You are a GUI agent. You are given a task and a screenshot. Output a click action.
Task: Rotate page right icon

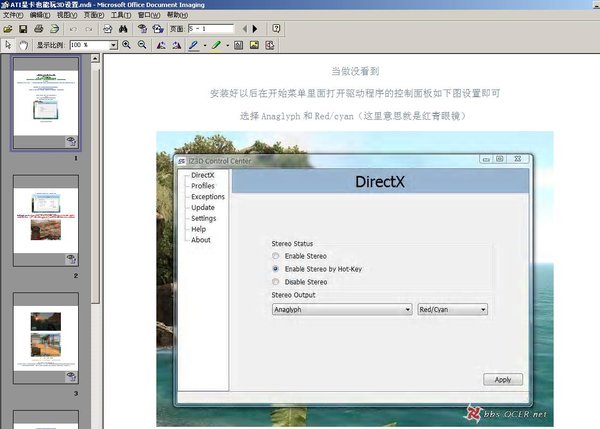[x=176, y=45]
